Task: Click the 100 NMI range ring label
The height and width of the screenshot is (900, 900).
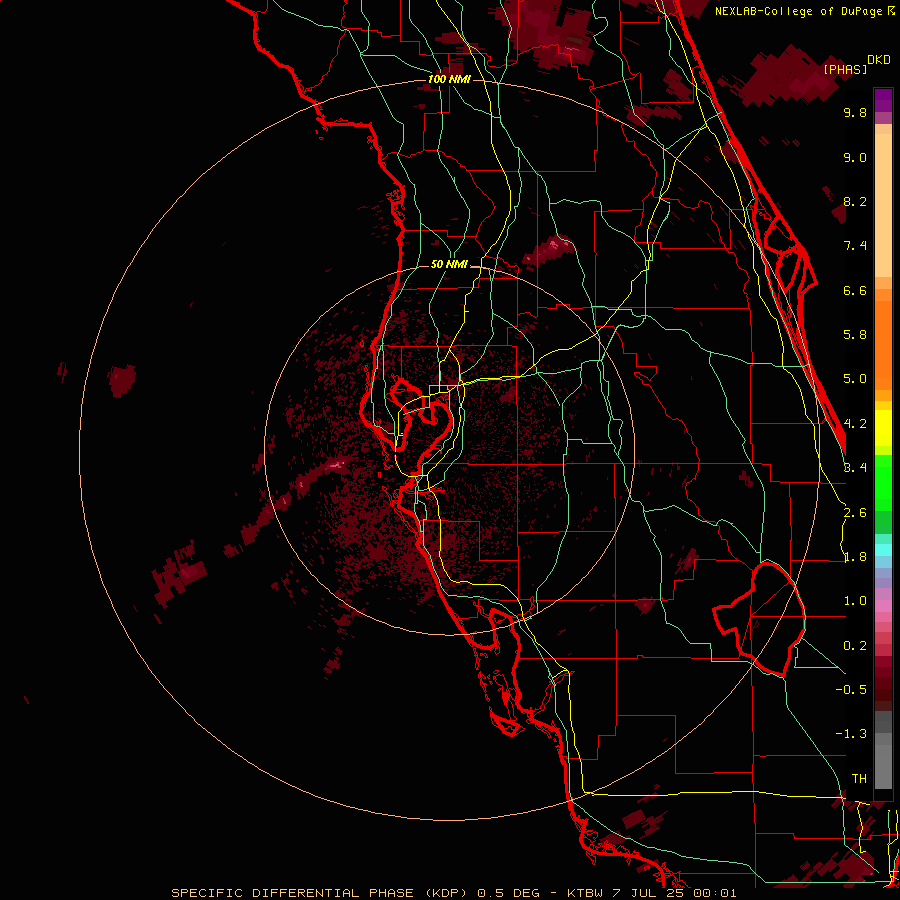Action: coord(449,79)
